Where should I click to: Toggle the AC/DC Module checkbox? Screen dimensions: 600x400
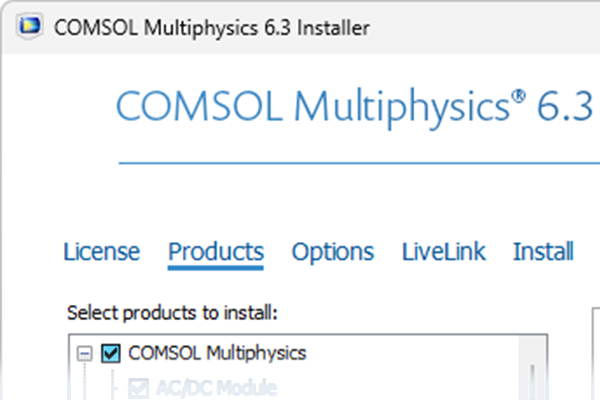(x=136, y=387)
